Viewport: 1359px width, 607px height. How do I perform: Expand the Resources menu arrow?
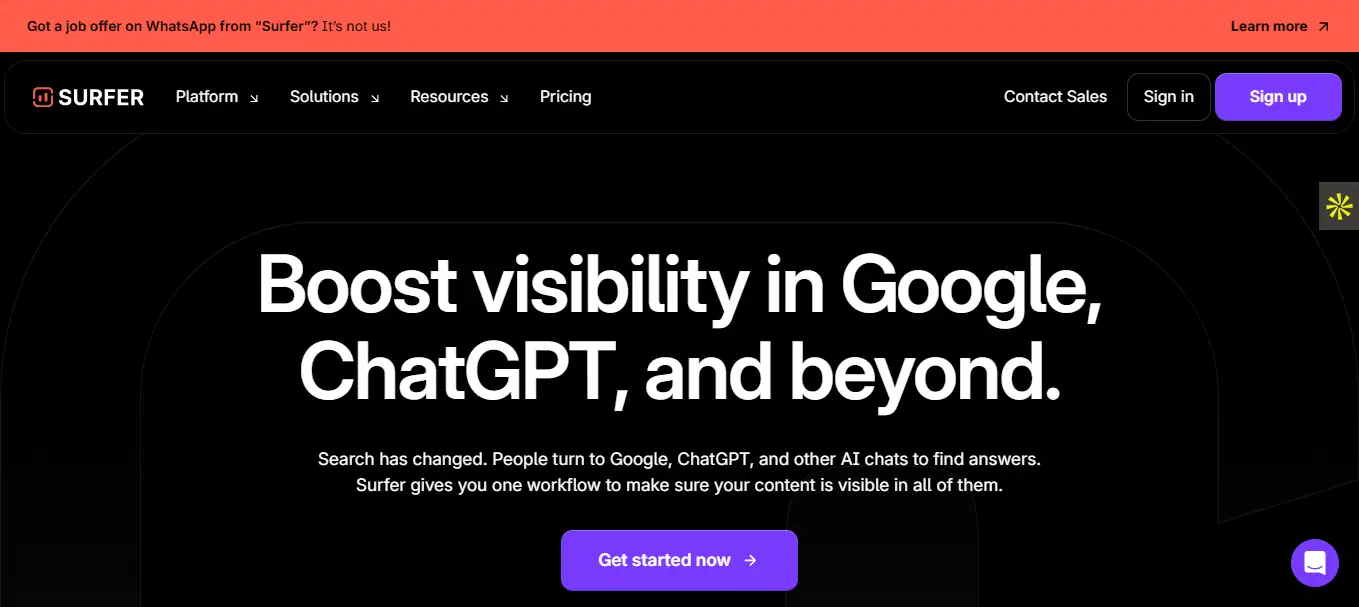click(504, 98)
